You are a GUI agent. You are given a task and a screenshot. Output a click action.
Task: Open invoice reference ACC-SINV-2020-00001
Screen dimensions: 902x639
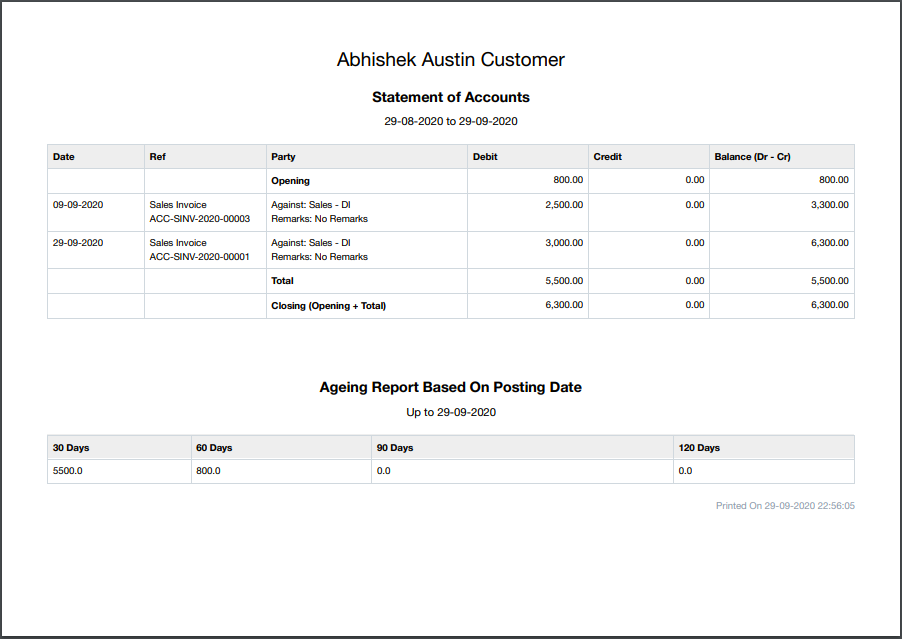(199, 257)
